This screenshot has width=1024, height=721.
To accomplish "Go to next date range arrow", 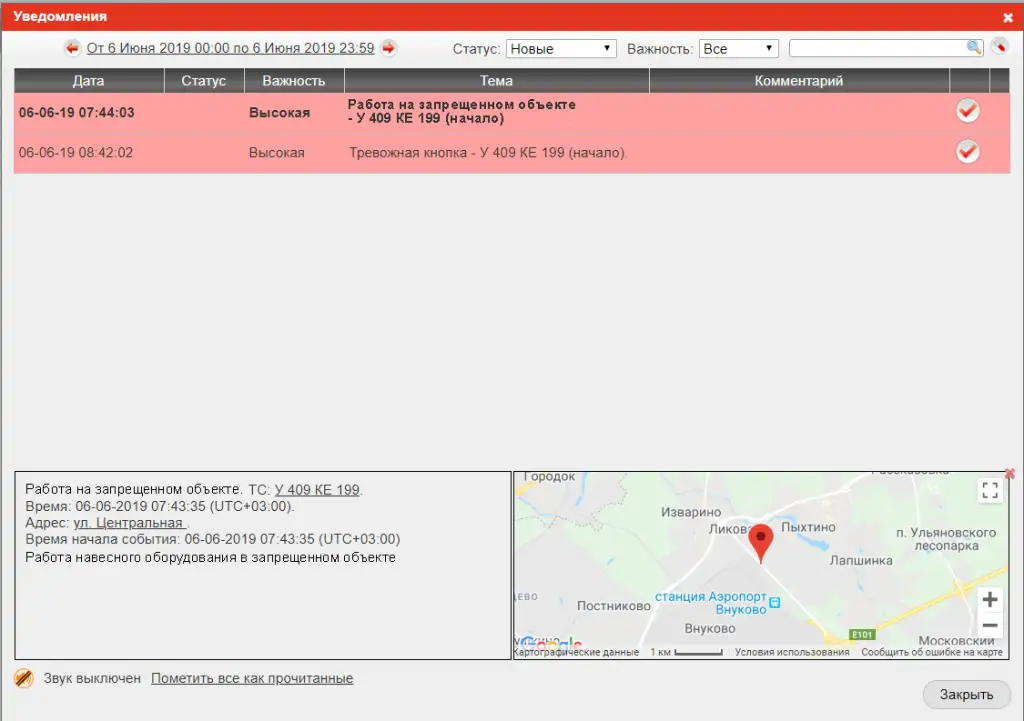I will [x=389, y=48].
